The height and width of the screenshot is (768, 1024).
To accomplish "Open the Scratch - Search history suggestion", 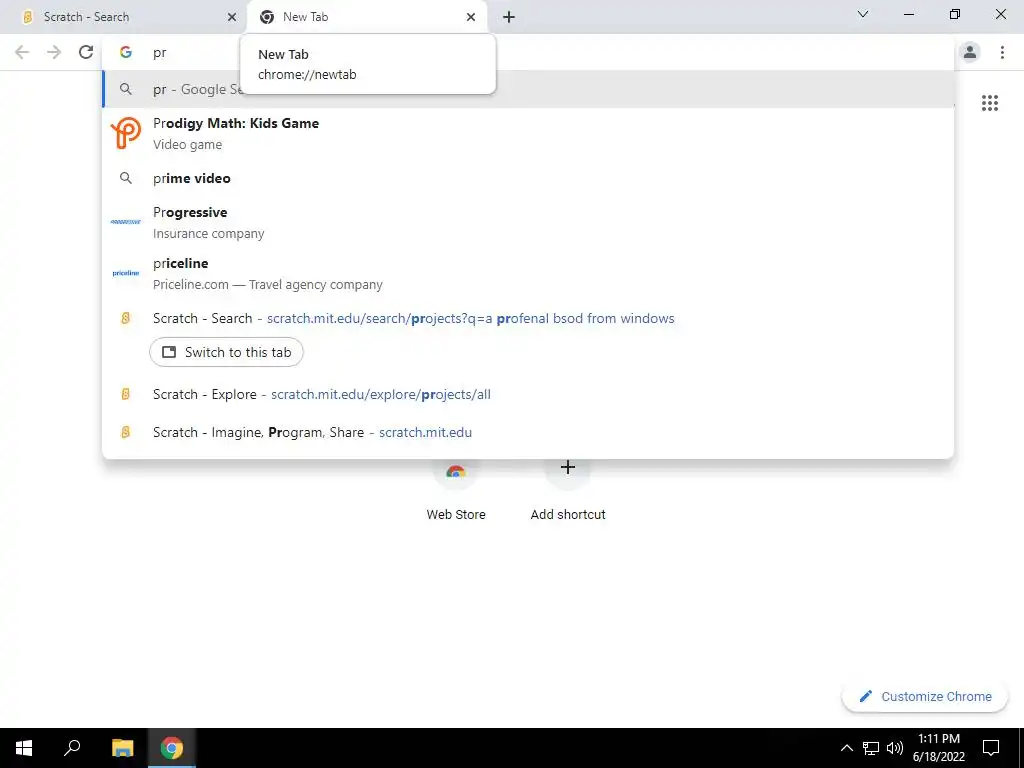I will 528,318.
